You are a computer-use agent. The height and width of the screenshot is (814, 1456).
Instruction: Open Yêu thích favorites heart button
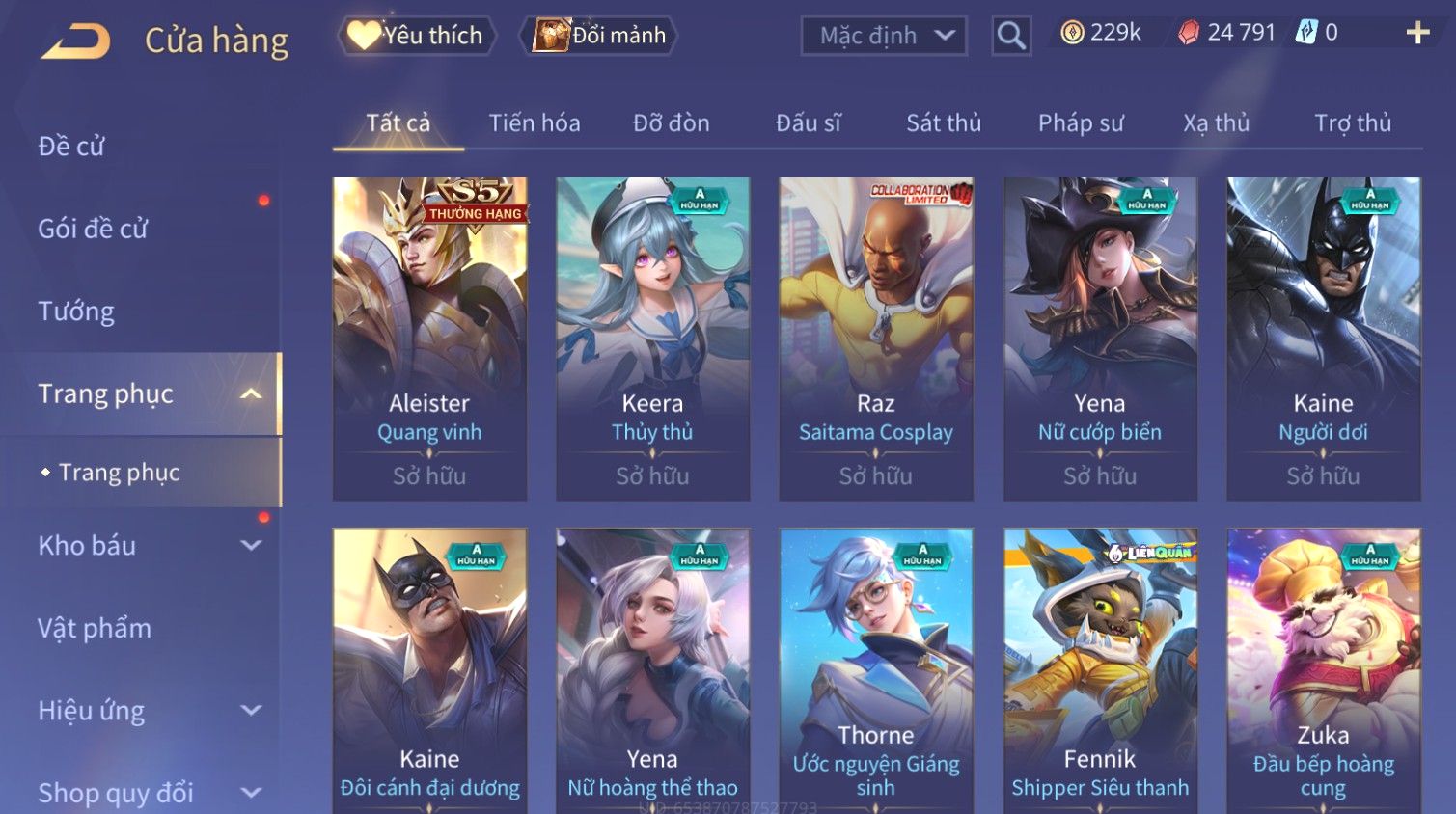click(x=416, y=36)
